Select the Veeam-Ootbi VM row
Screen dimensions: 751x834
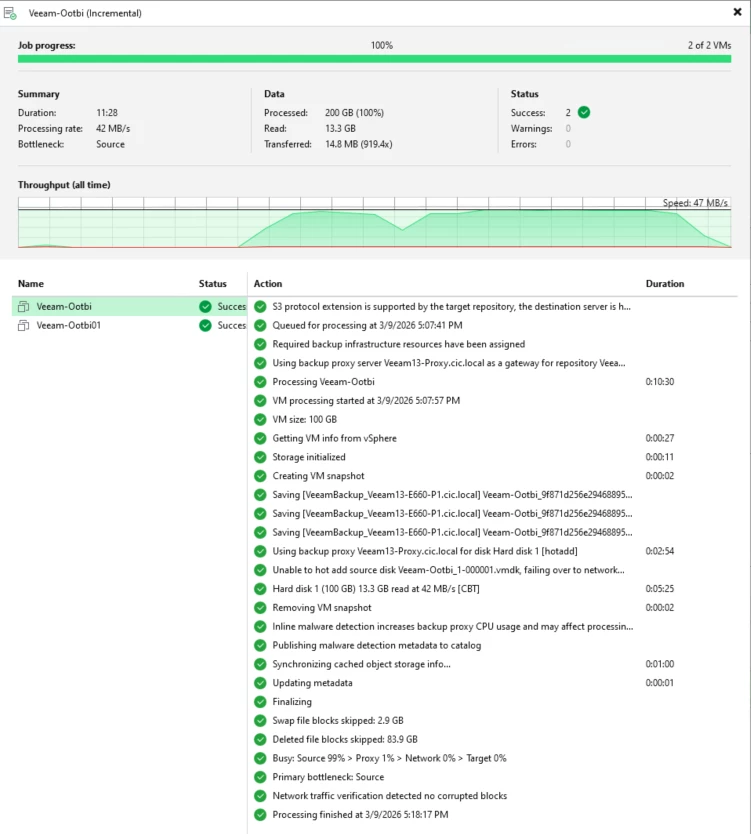point(129,306)
